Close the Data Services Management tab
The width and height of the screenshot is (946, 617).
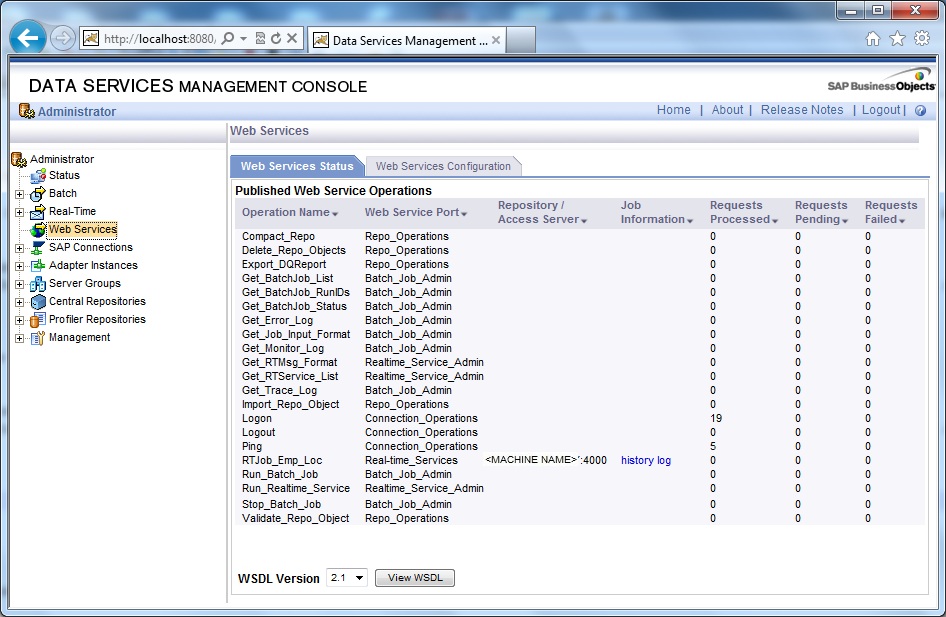496,40
